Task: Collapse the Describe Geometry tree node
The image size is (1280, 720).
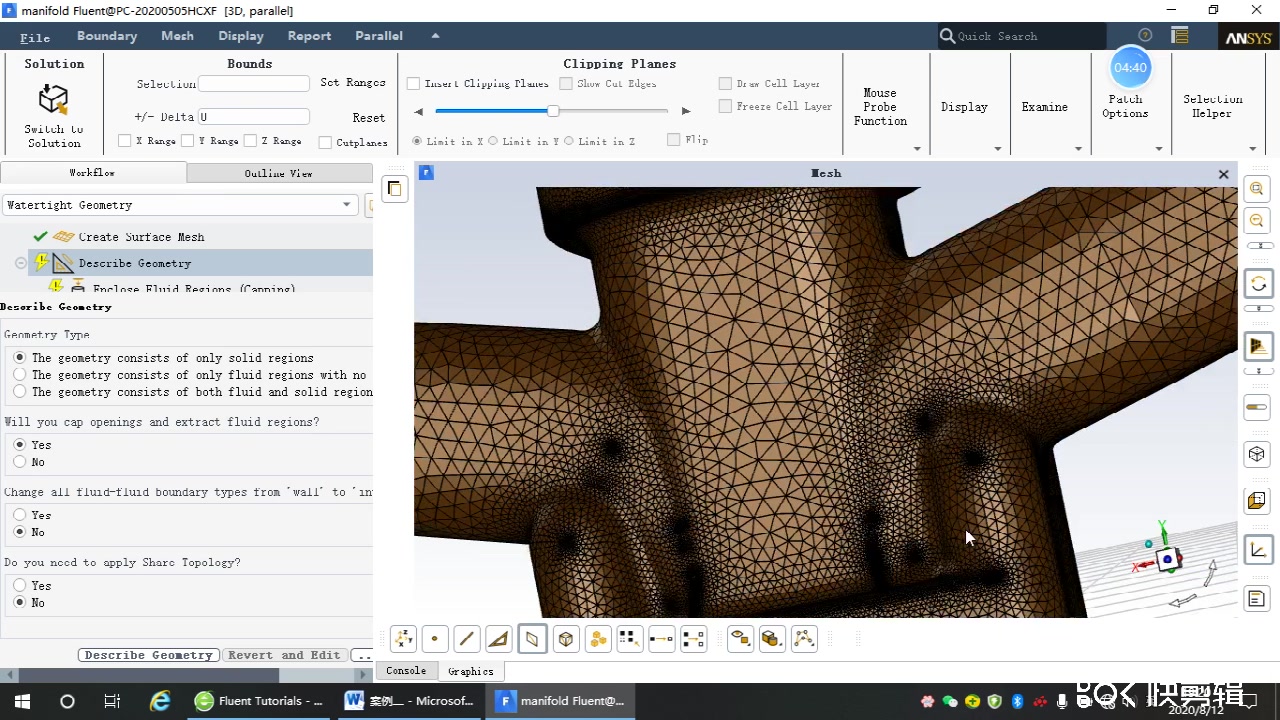Action: tap(21, 263)
